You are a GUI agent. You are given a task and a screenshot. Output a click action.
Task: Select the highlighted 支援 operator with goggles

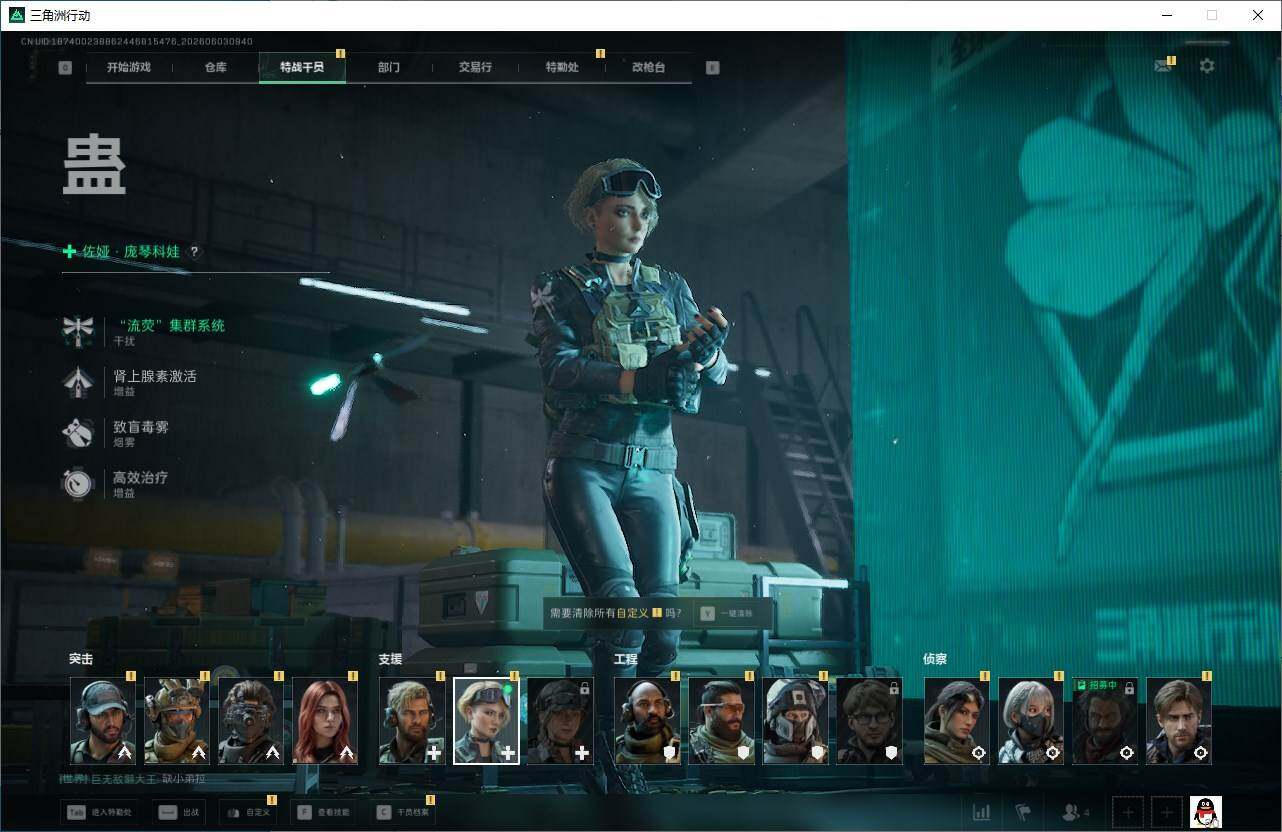coord(487,721)
